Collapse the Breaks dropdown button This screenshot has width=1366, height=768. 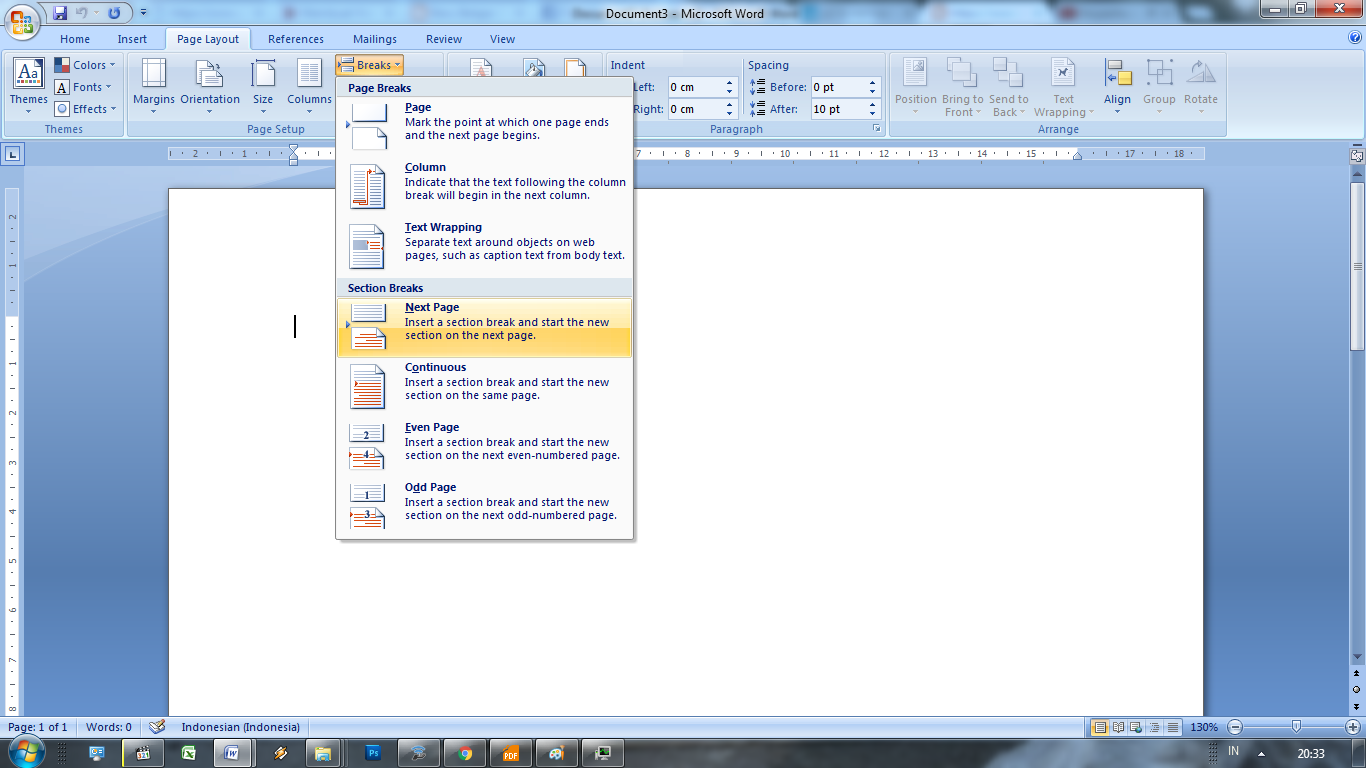coord(369,65)
